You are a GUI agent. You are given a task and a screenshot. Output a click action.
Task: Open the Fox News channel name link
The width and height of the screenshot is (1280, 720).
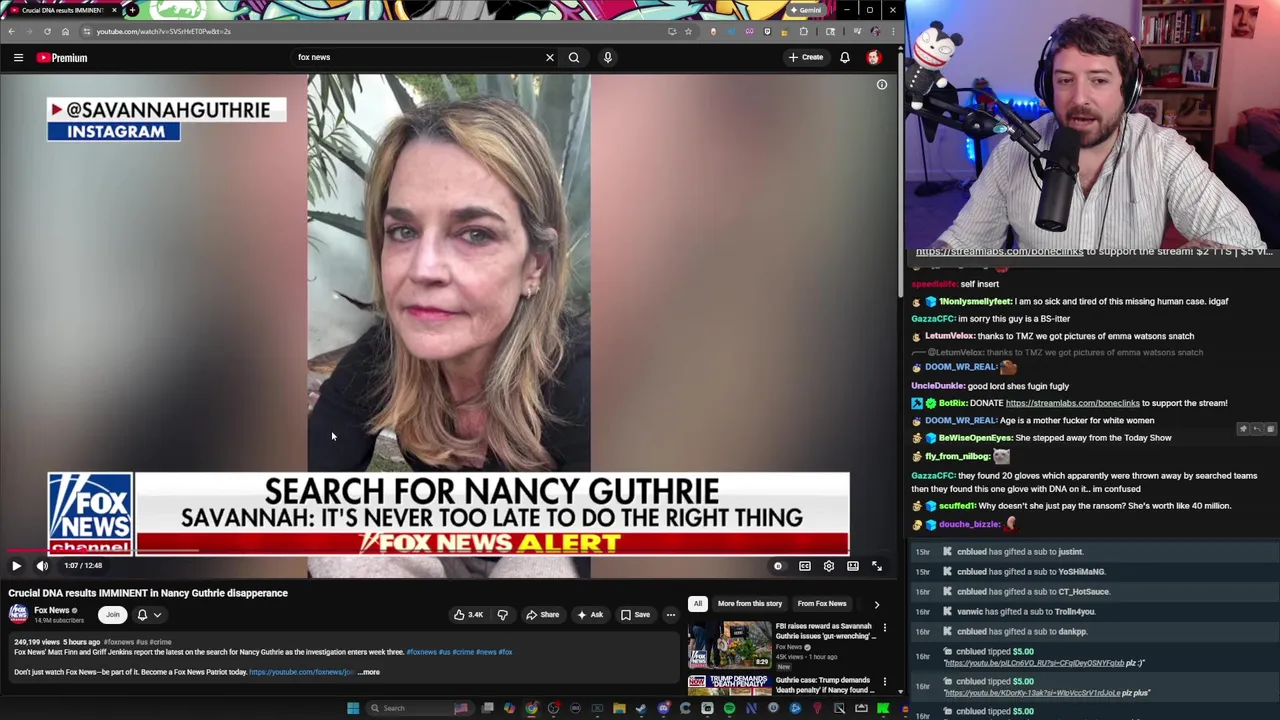click(x=52, y=610)
